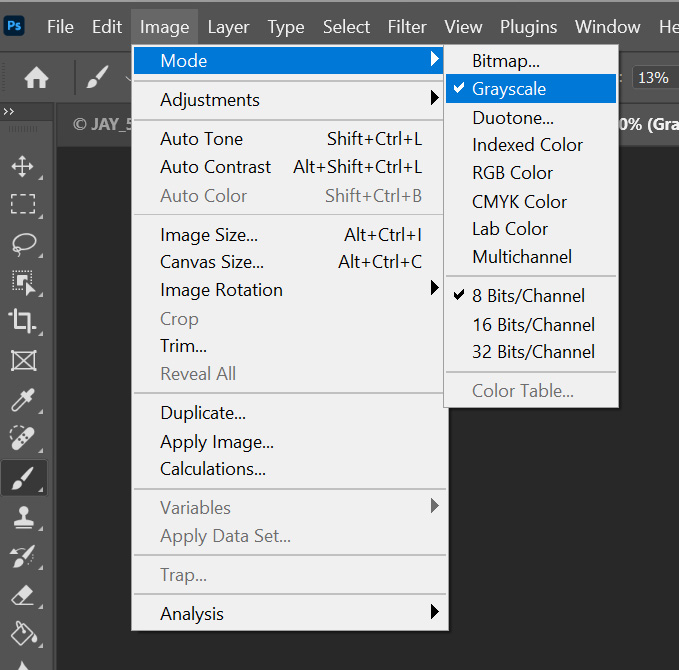Open the Brush tool preset icon in options bar

tap(97, 77)
